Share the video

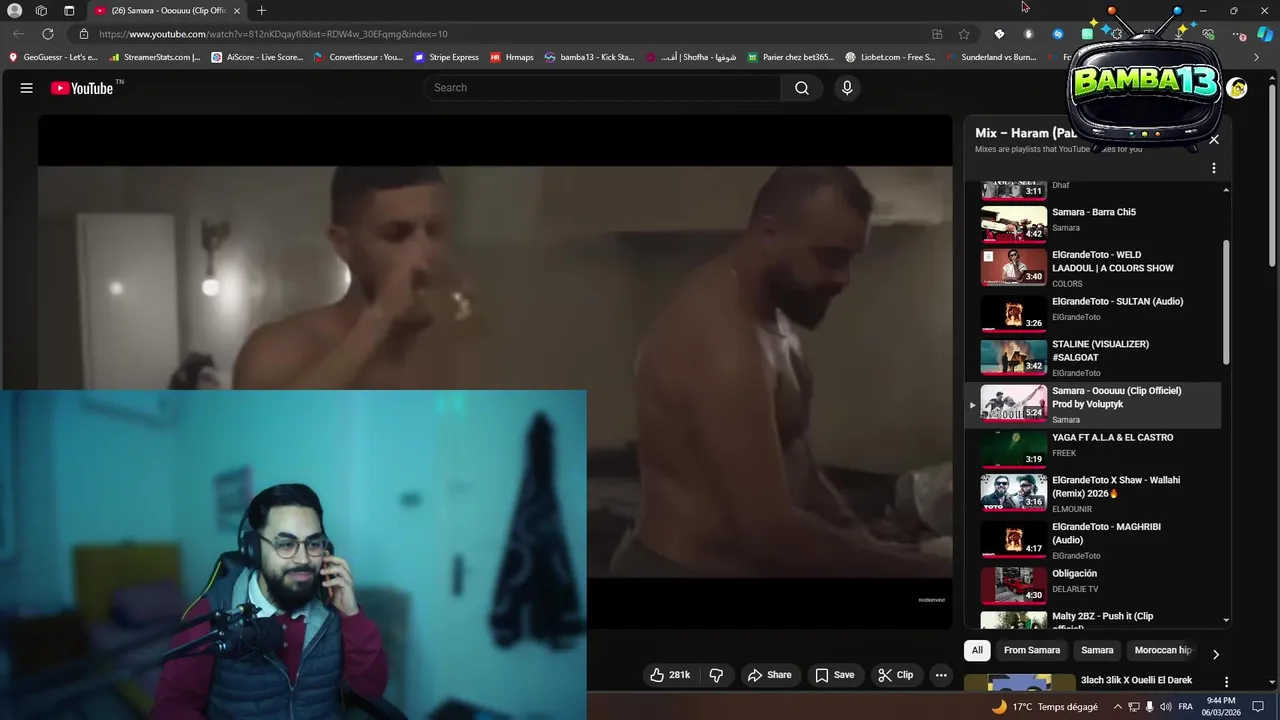tap(769, 675)
